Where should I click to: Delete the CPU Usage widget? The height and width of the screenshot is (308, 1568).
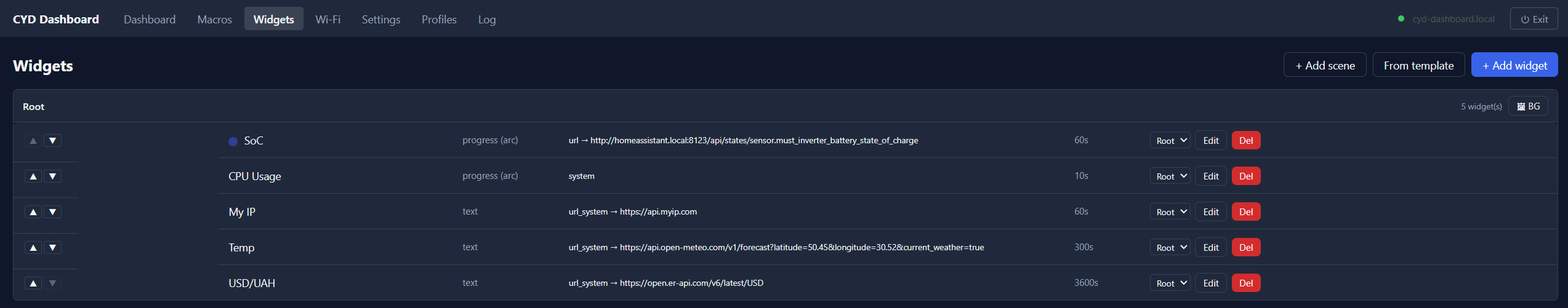1246,176
